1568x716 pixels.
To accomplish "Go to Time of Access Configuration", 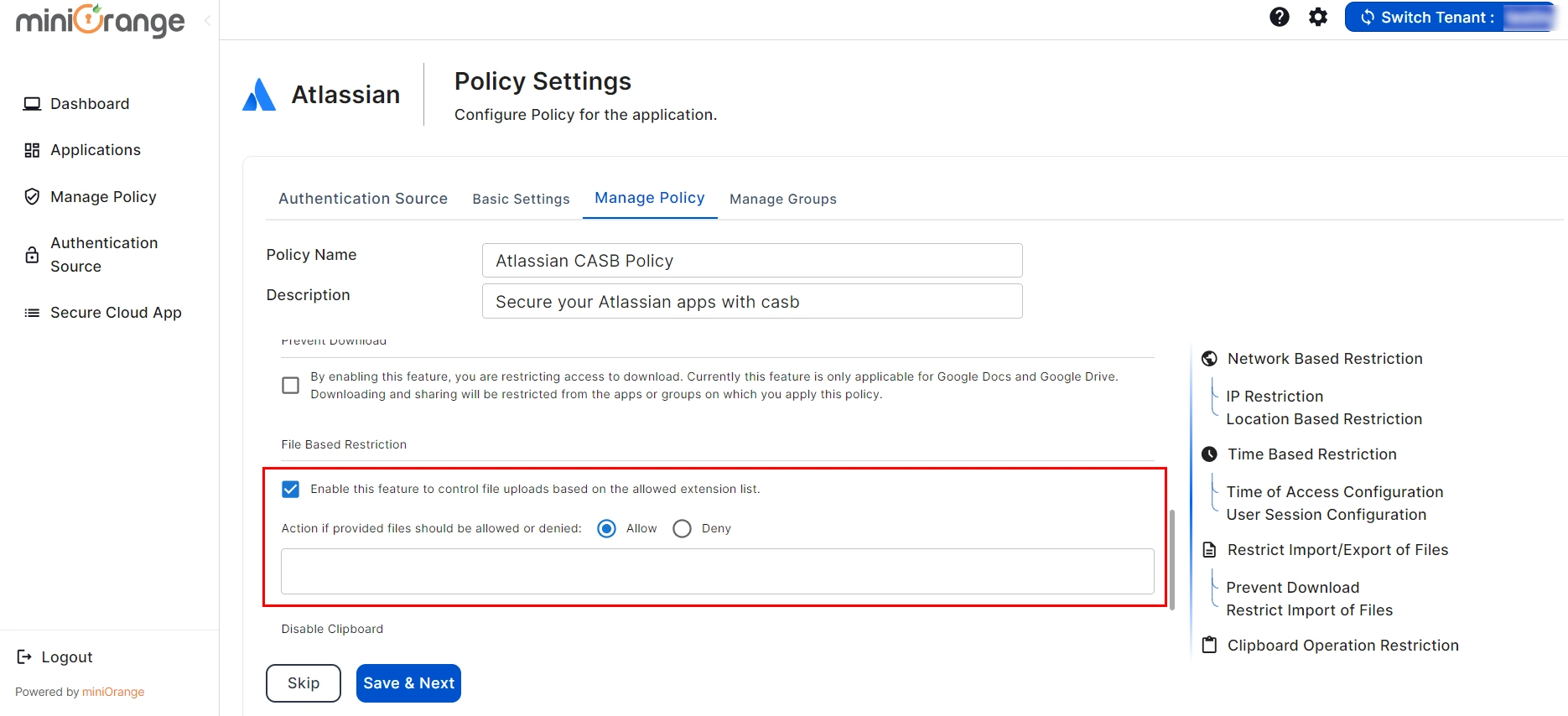I will click(1335, 492).
